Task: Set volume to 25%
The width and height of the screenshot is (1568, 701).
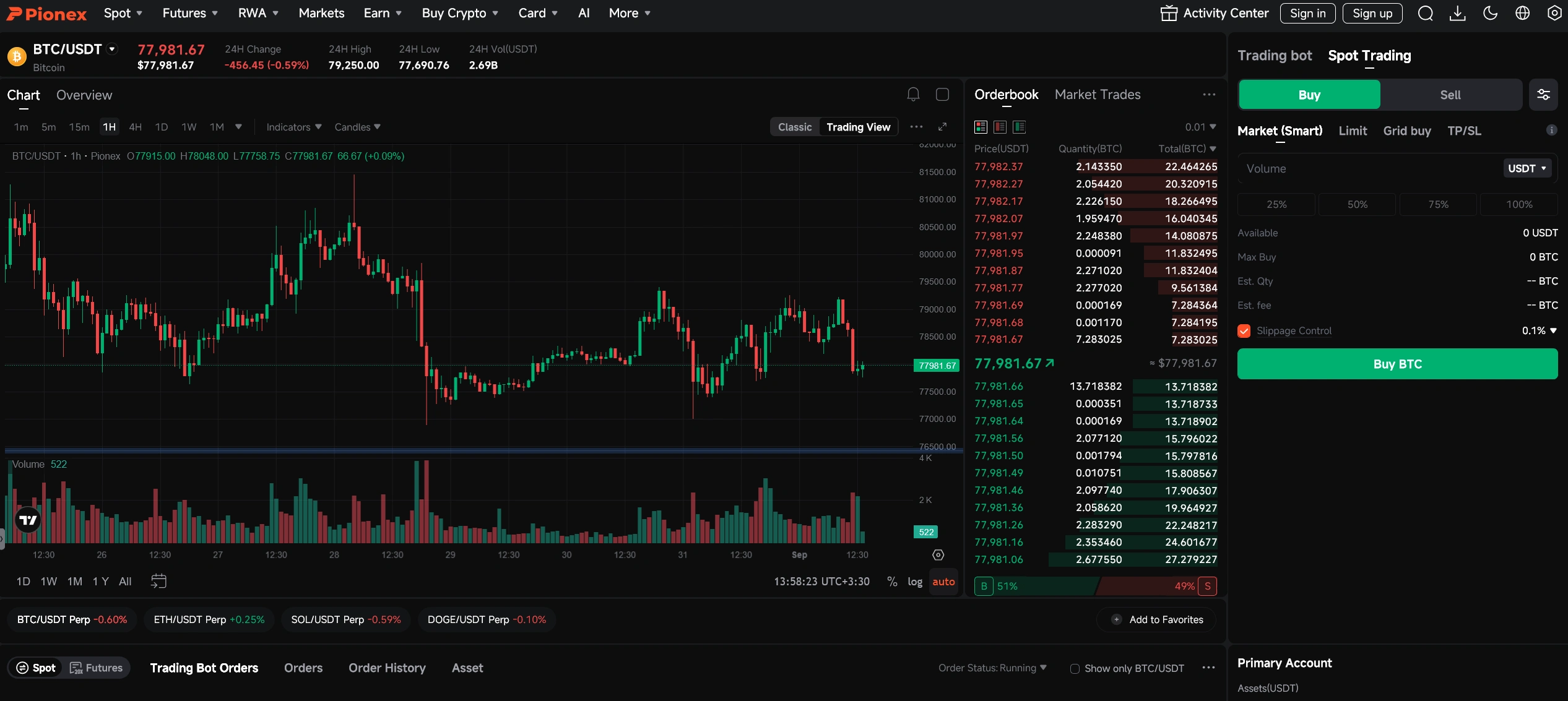Action: pos(1276,204)
